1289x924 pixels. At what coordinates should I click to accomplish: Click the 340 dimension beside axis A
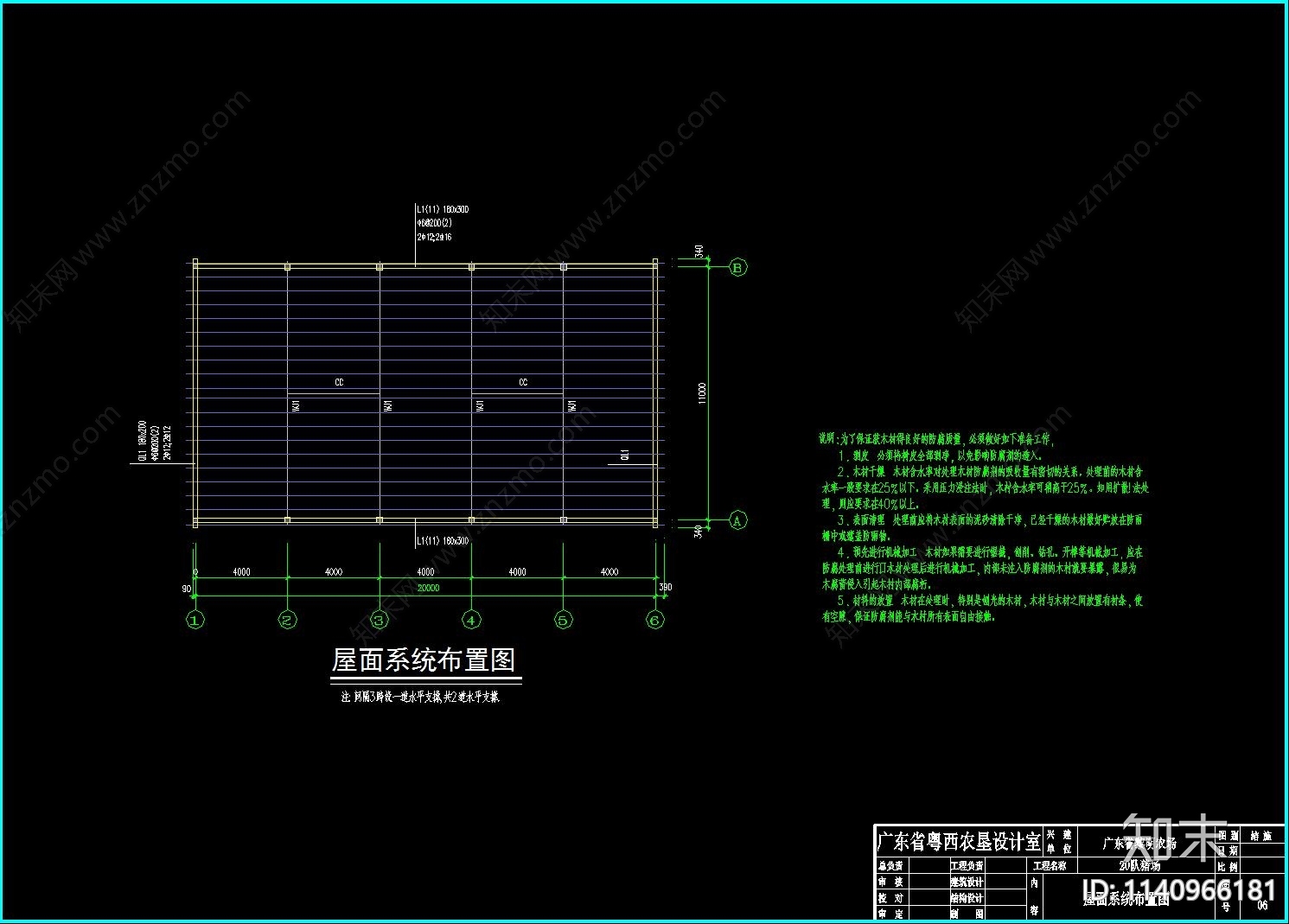(699, 531)
